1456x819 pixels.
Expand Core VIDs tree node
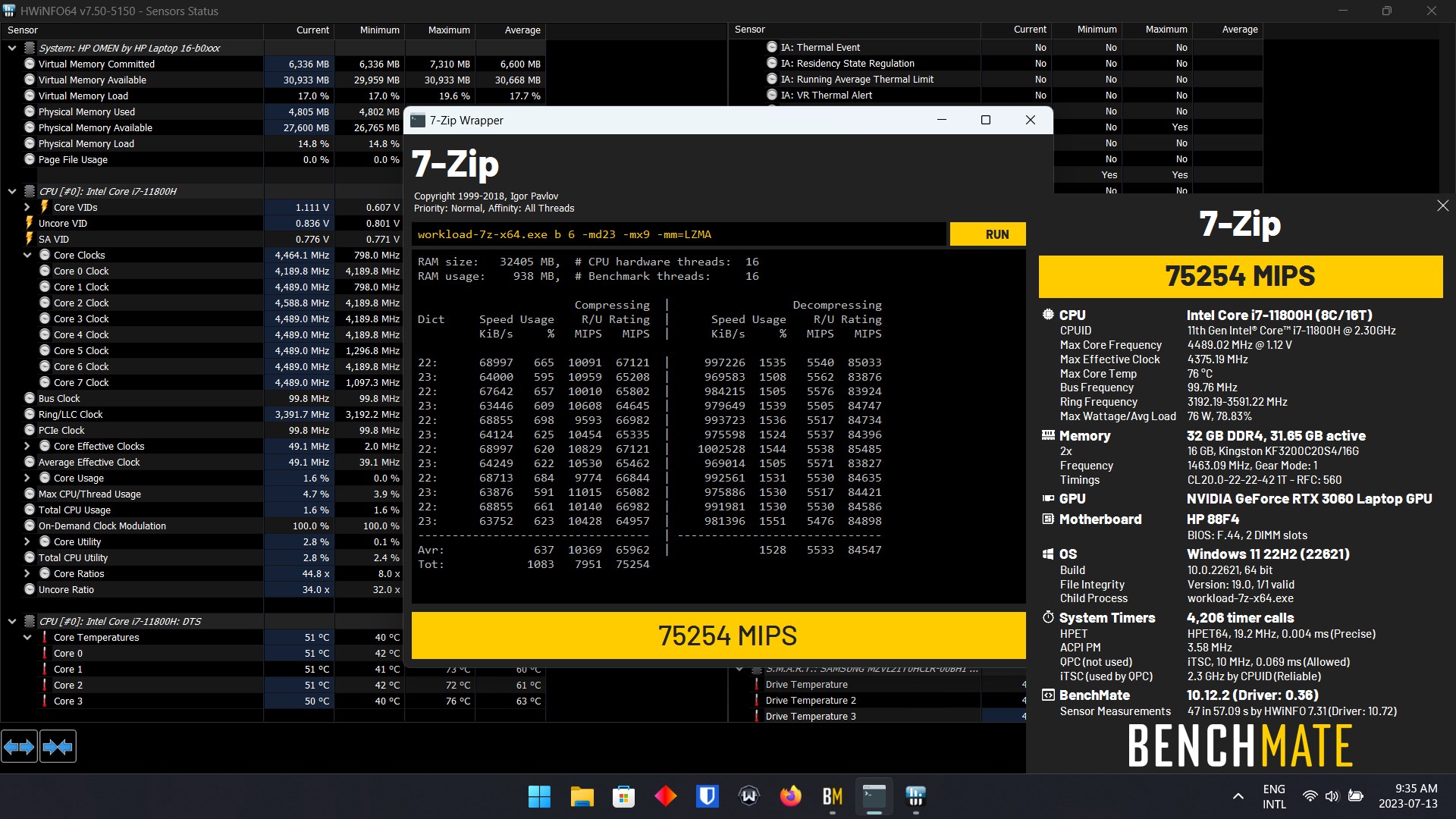pos(27,207)
